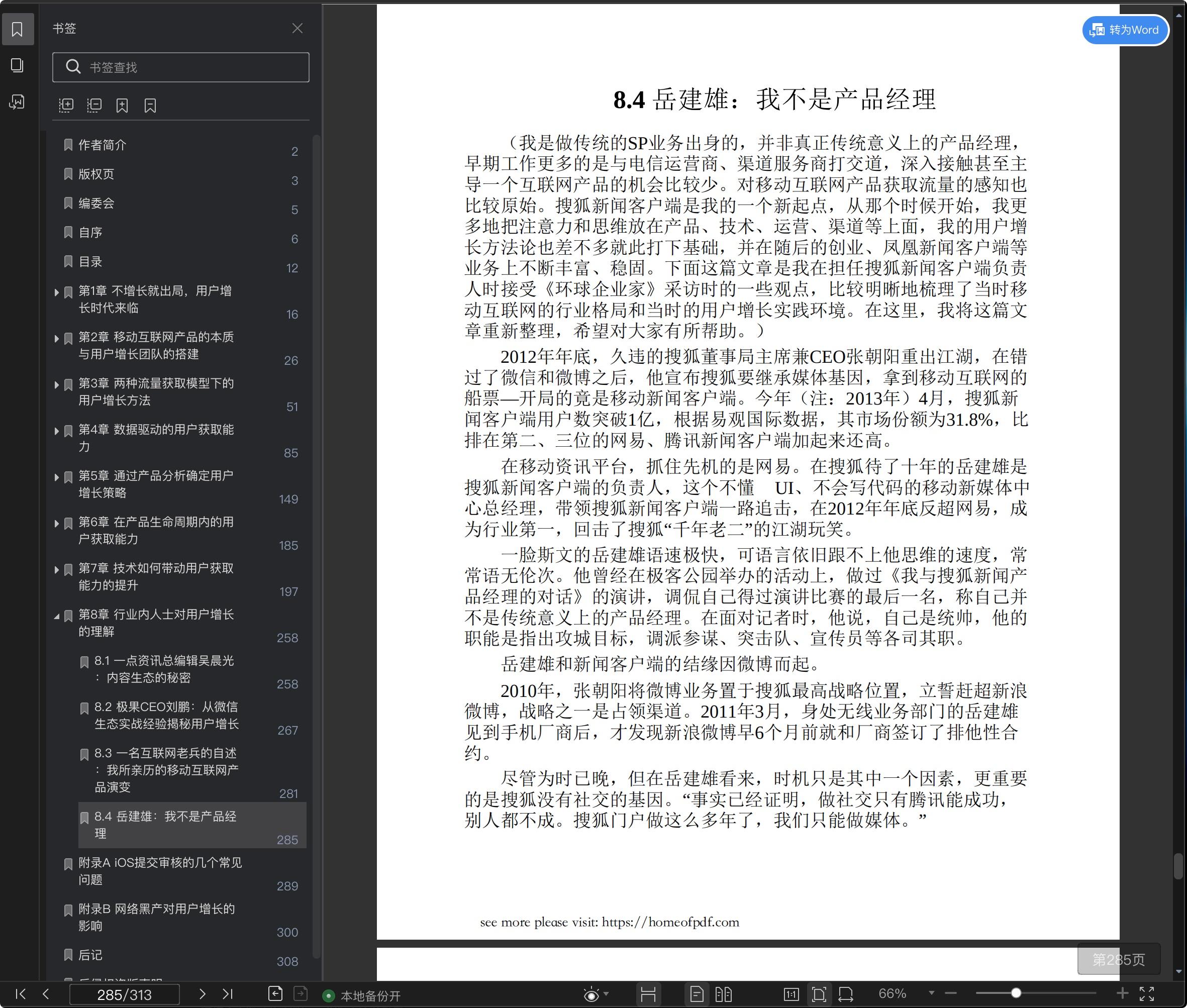1187x1008 pixels.
Task: Select two-page view icon
Action: click(x=724, y=994)
